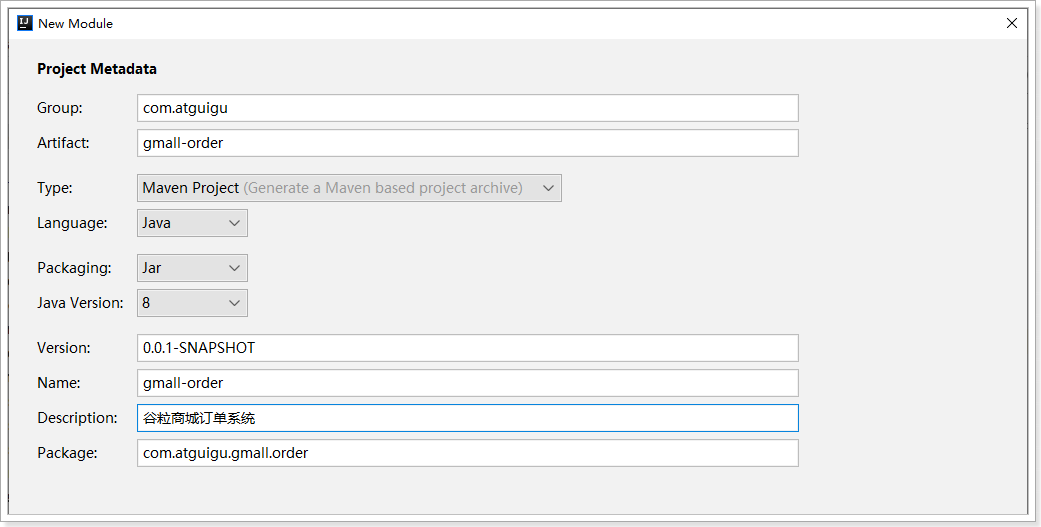1041x527 pixels.
Task: Click the "Group:" label
Action: click(x=60, y=108)
